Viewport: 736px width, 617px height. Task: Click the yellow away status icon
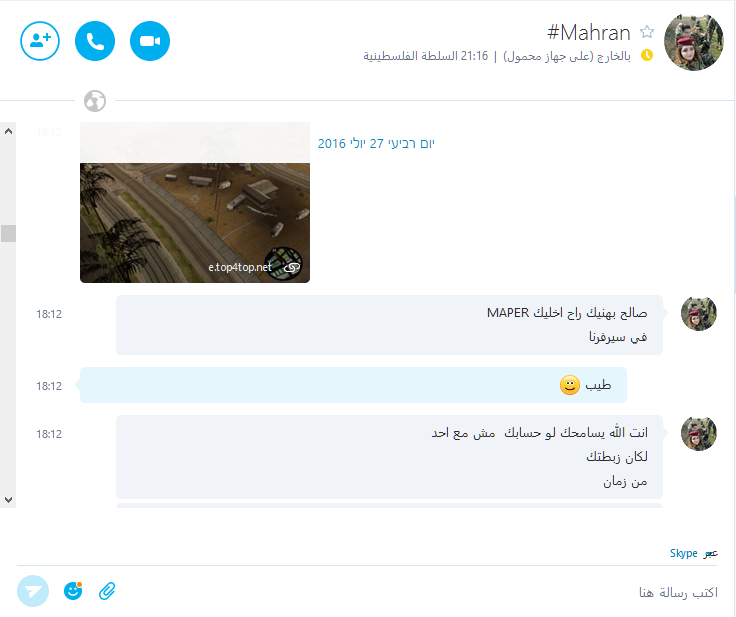647,55
